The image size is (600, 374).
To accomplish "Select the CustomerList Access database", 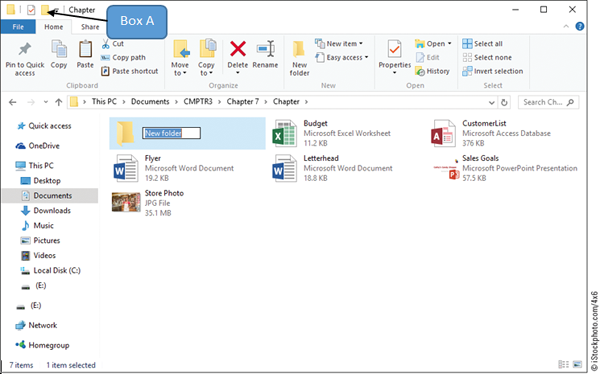I will [491, 133].
